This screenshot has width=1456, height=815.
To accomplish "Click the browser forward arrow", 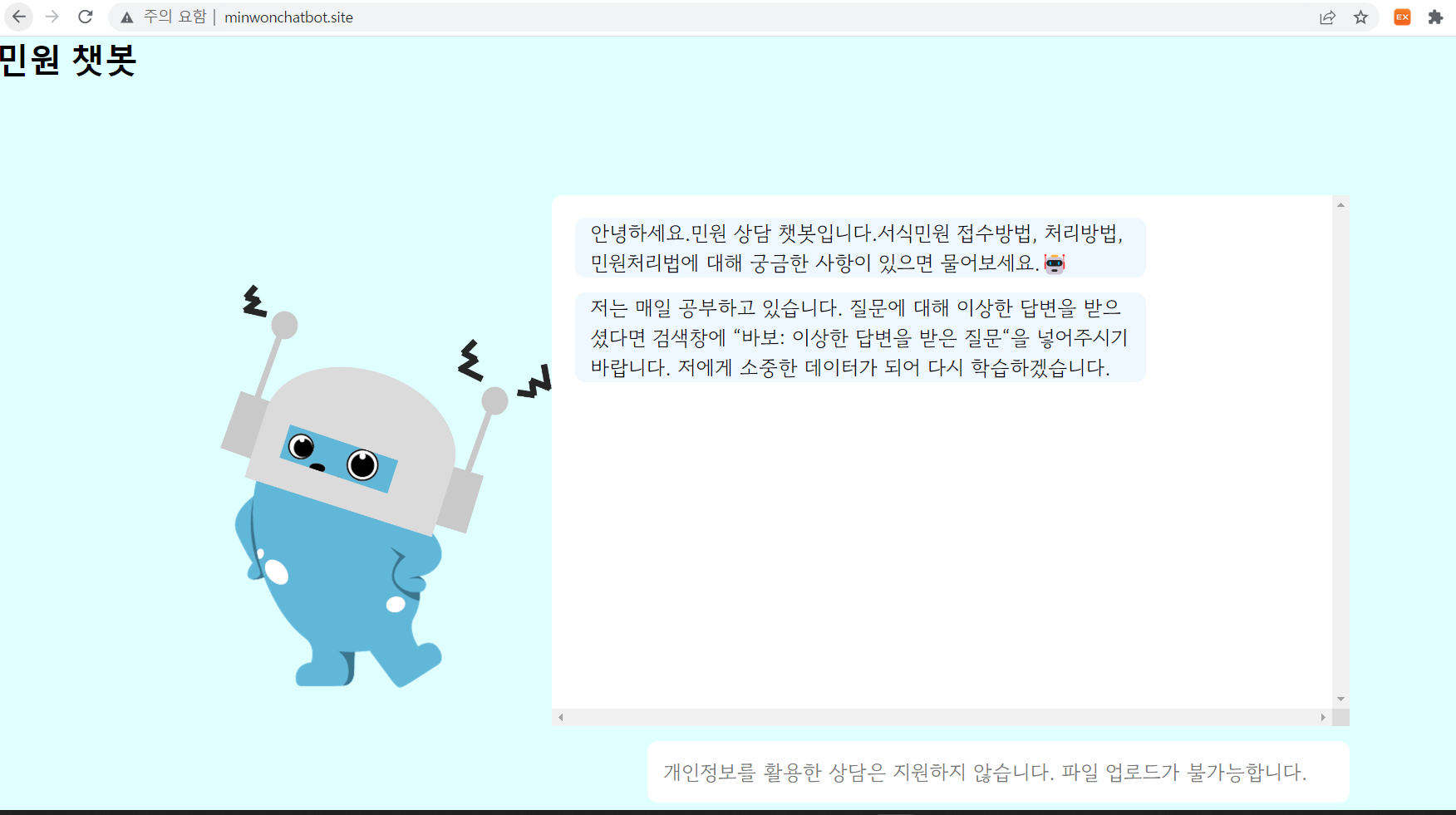I will click(x=52, y=17).
